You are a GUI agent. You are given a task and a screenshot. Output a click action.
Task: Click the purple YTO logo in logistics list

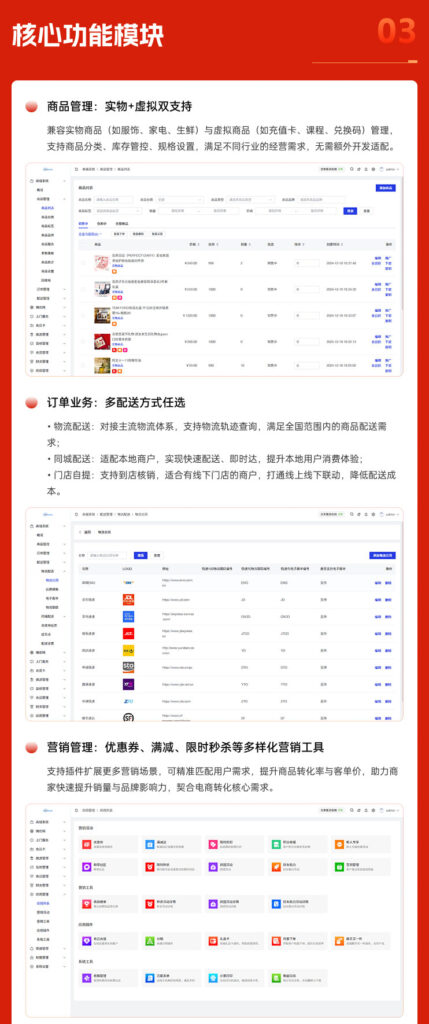point(128,684)
